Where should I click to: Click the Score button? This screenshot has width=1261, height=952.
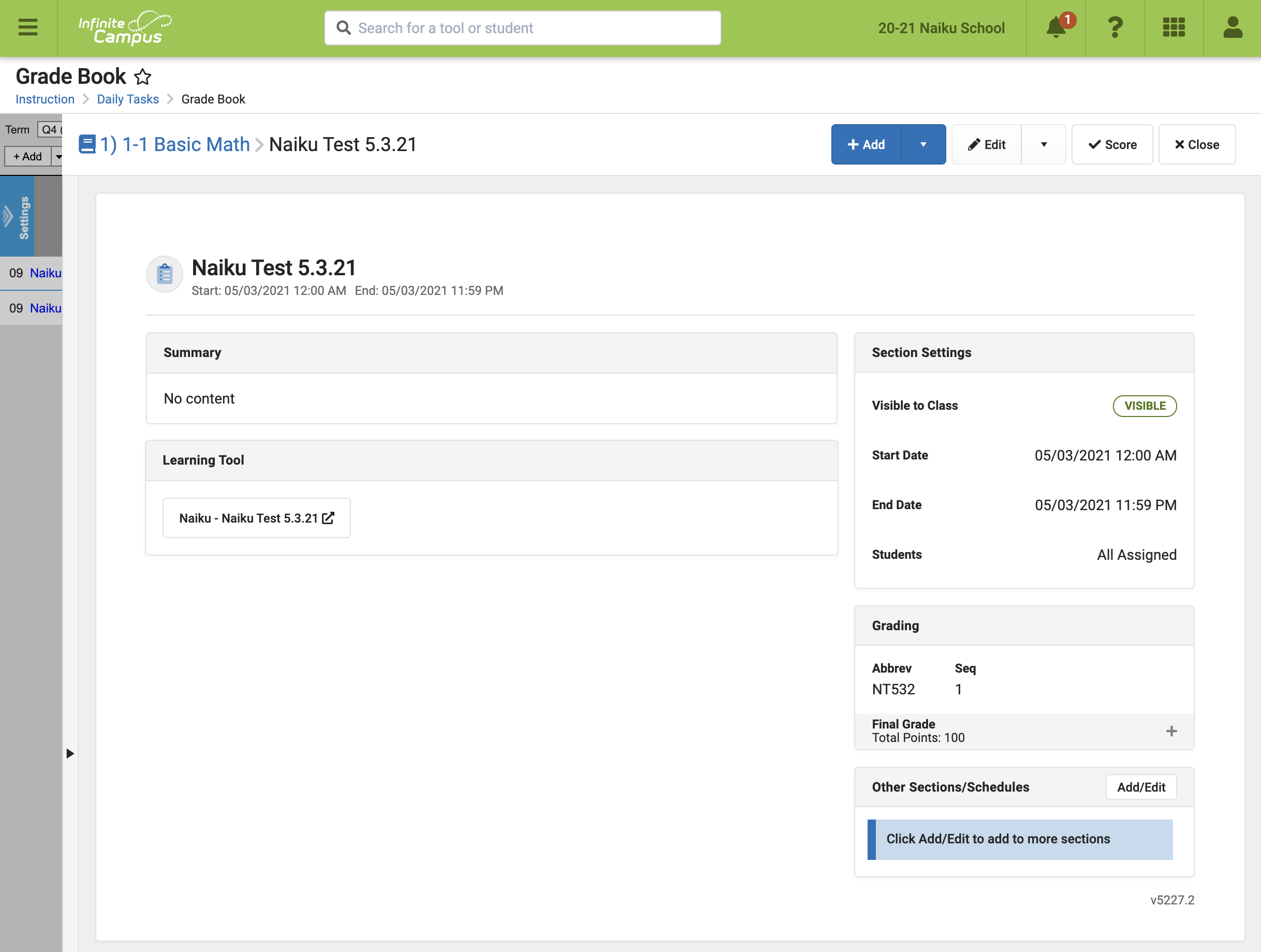pos(1111,145)
